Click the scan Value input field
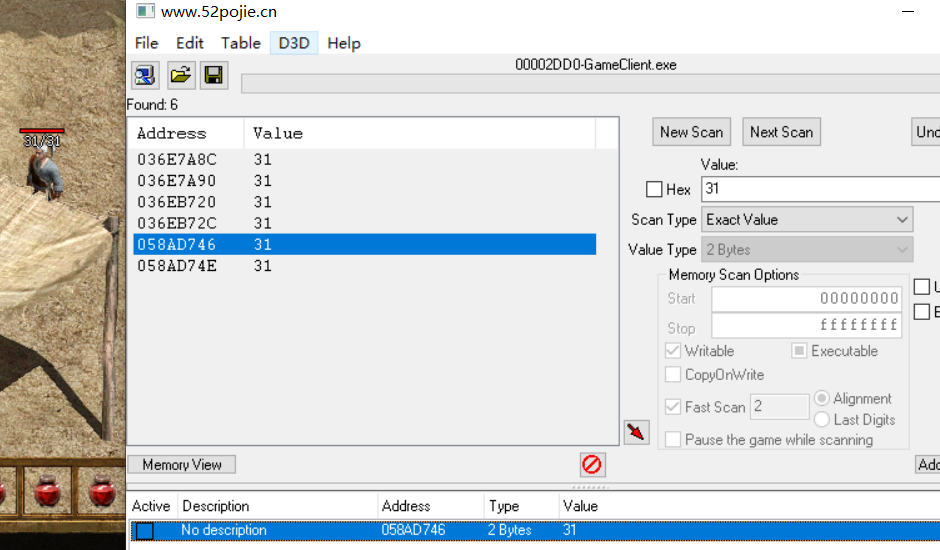 821,189
